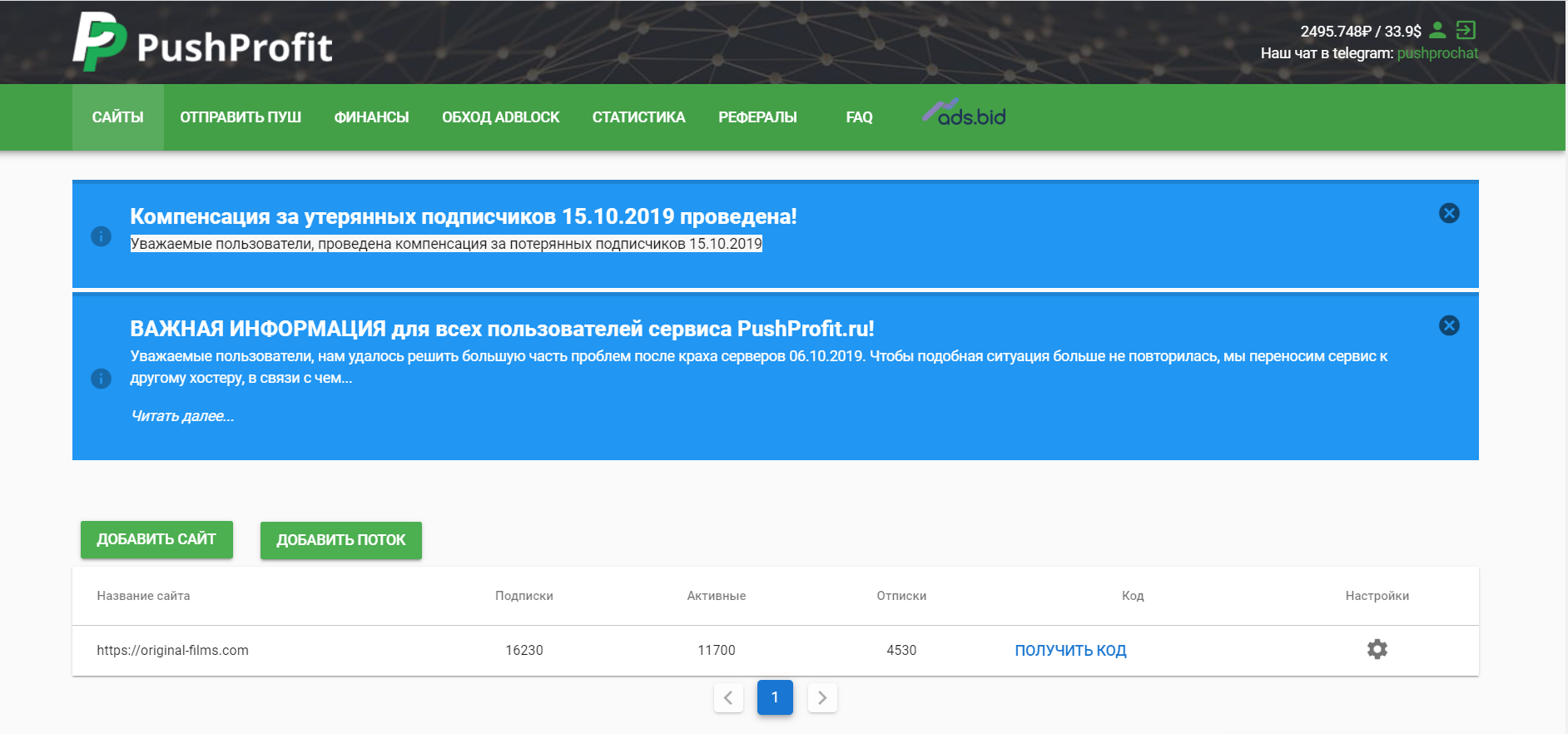Click ПОЛУЧИТЬ КОД for original-films.com
This screenshot has height=734, width=1568.
click(1070, 651)
